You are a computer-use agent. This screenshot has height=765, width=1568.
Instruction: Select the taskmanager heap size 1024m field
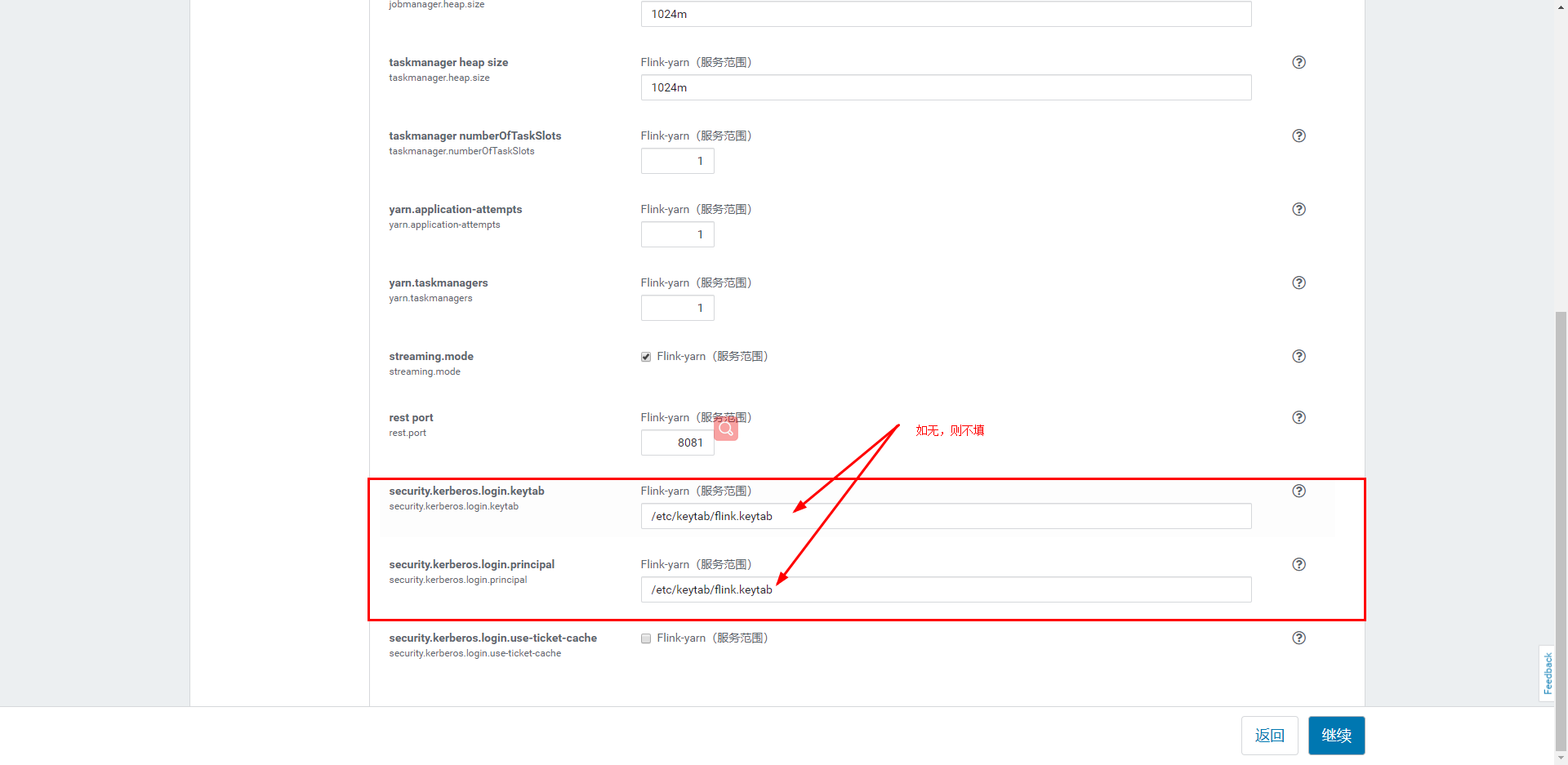click(x=945, y=87)
